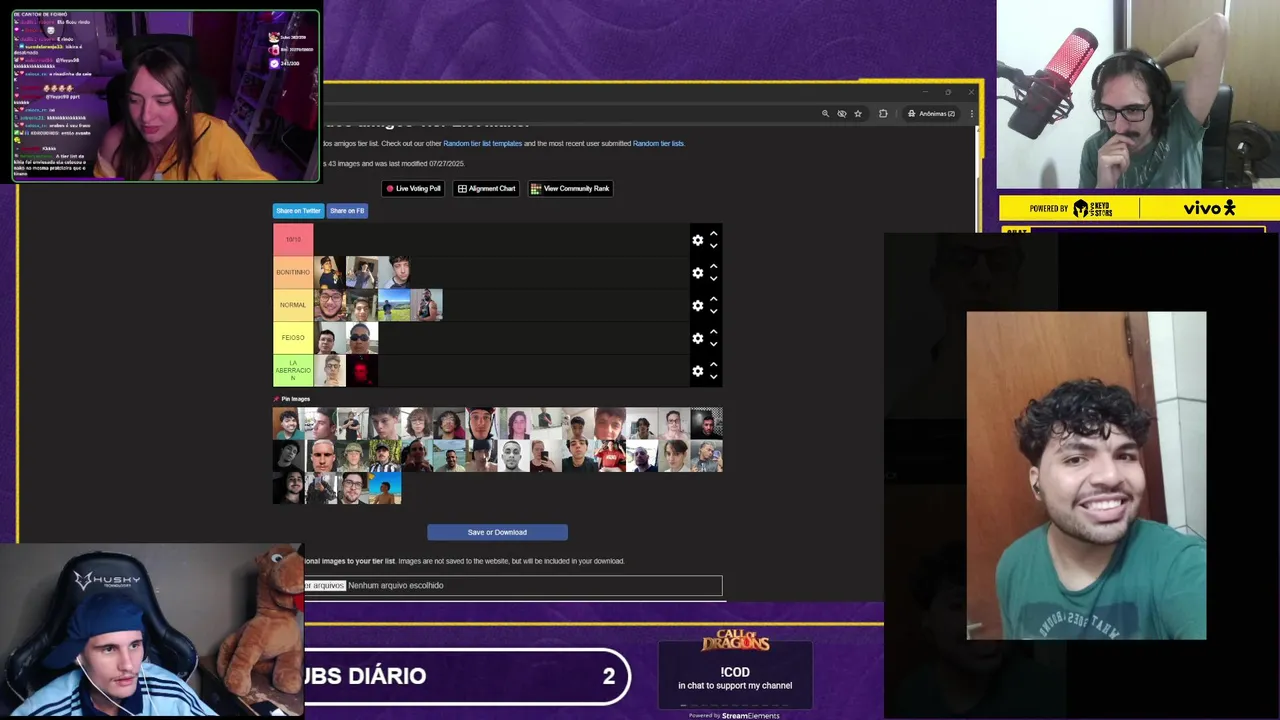The image size is (1280, 720).
Task: Select the beach photo with blue sky in image pool
Action: click(x=385, y=488)
